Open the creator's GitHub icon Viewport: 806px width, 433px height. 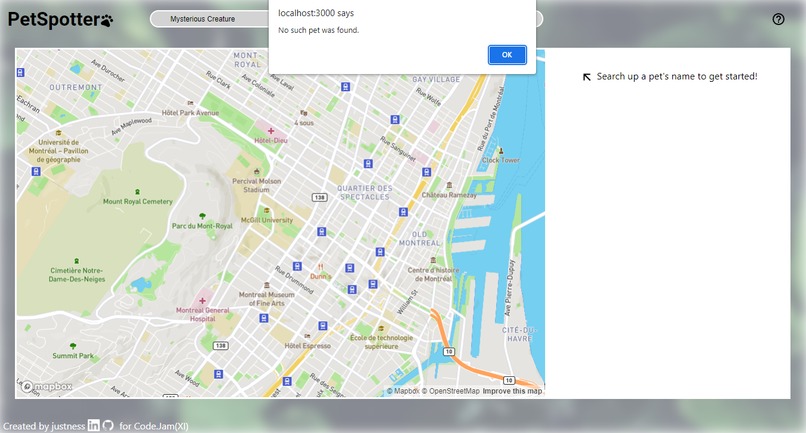(108, 425)
